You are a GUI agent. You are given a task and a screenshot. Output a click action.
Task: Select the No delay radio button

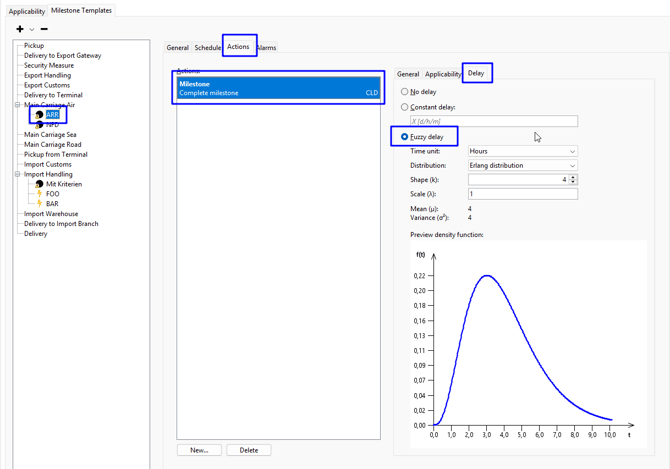click(404, 92)
